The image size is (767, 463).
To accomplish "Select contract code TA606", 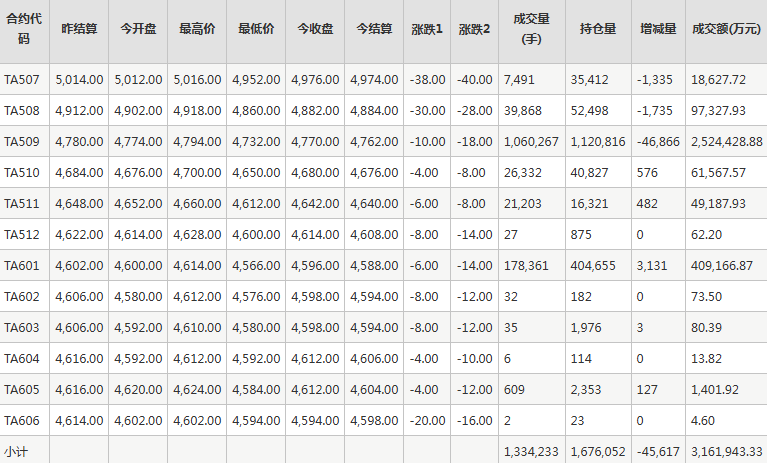I will click(x=22, y=420).
